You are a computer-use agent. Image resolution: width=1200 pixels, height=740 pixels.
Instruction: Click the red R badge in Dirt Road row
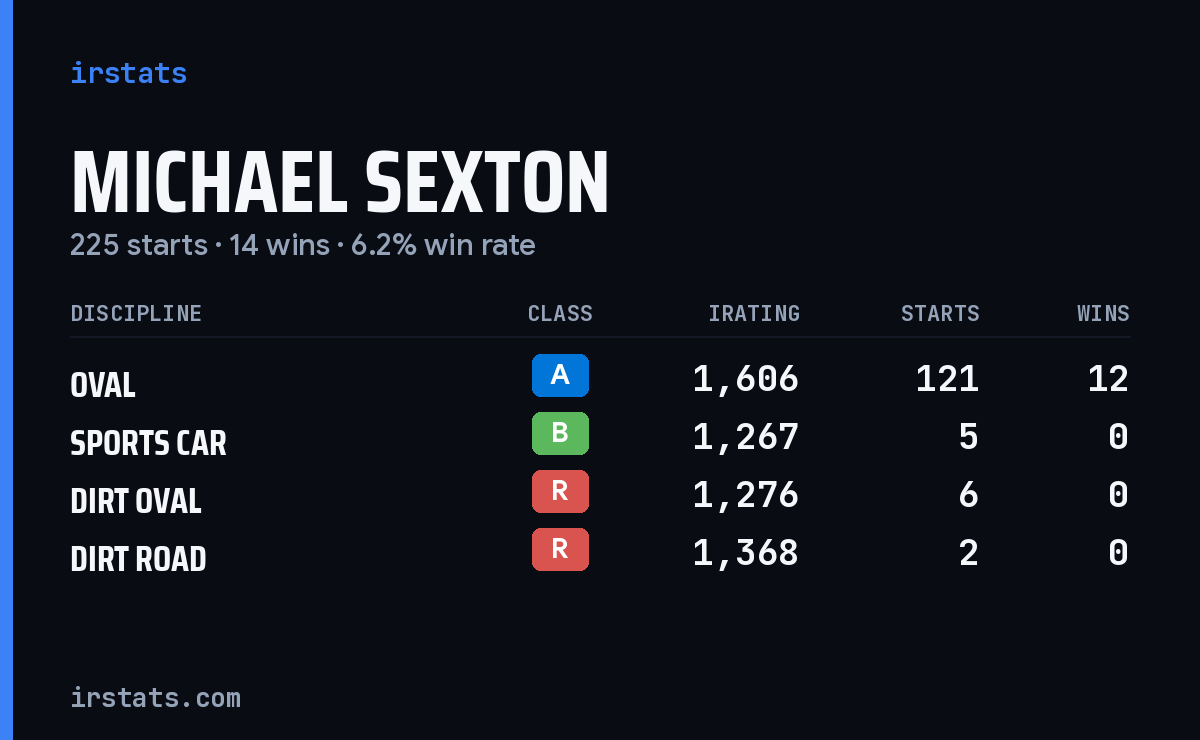point(560,549)
